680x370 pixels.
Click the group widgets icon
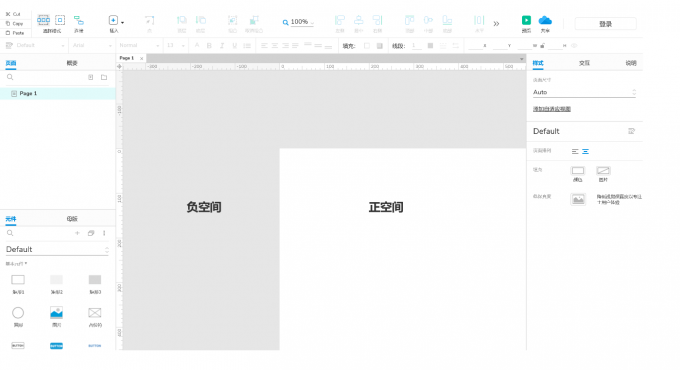click(232, 20)
